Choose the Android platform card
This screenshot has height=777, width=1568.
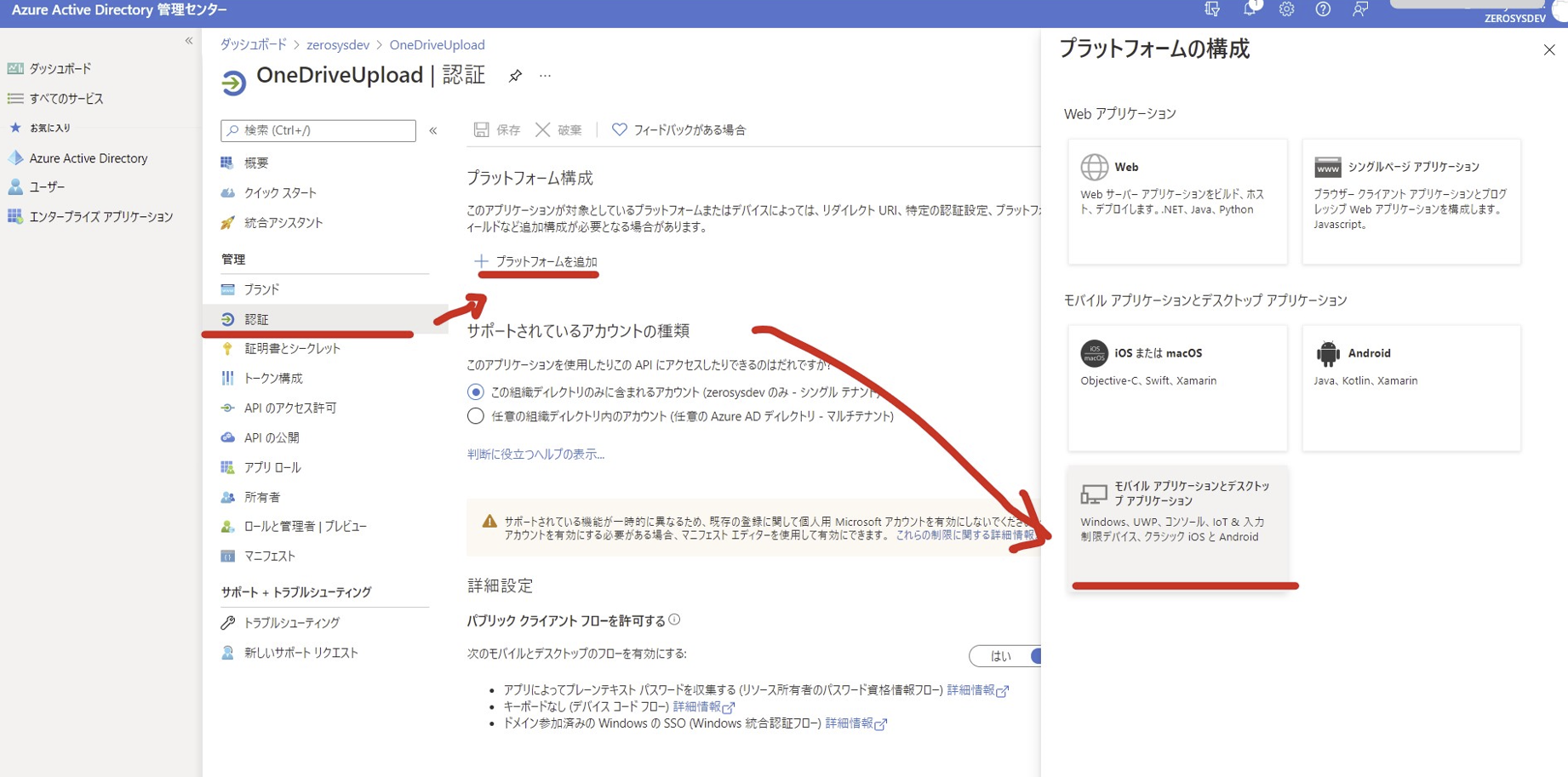pyautogui.click(x=1411, y=387)
